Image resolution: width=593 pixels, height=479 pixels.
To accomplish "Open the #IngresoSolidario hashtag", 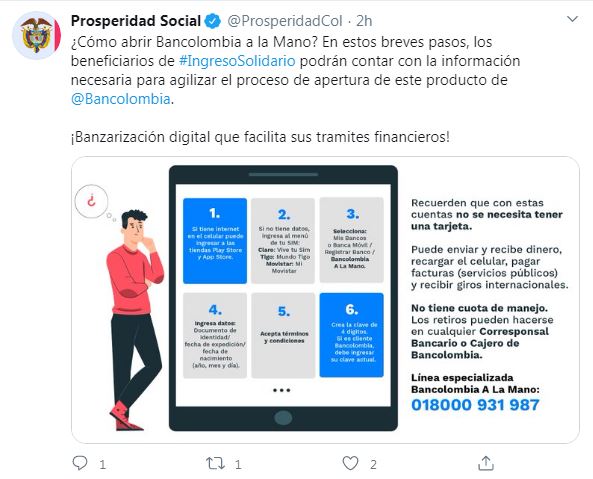I will point(237,61).
